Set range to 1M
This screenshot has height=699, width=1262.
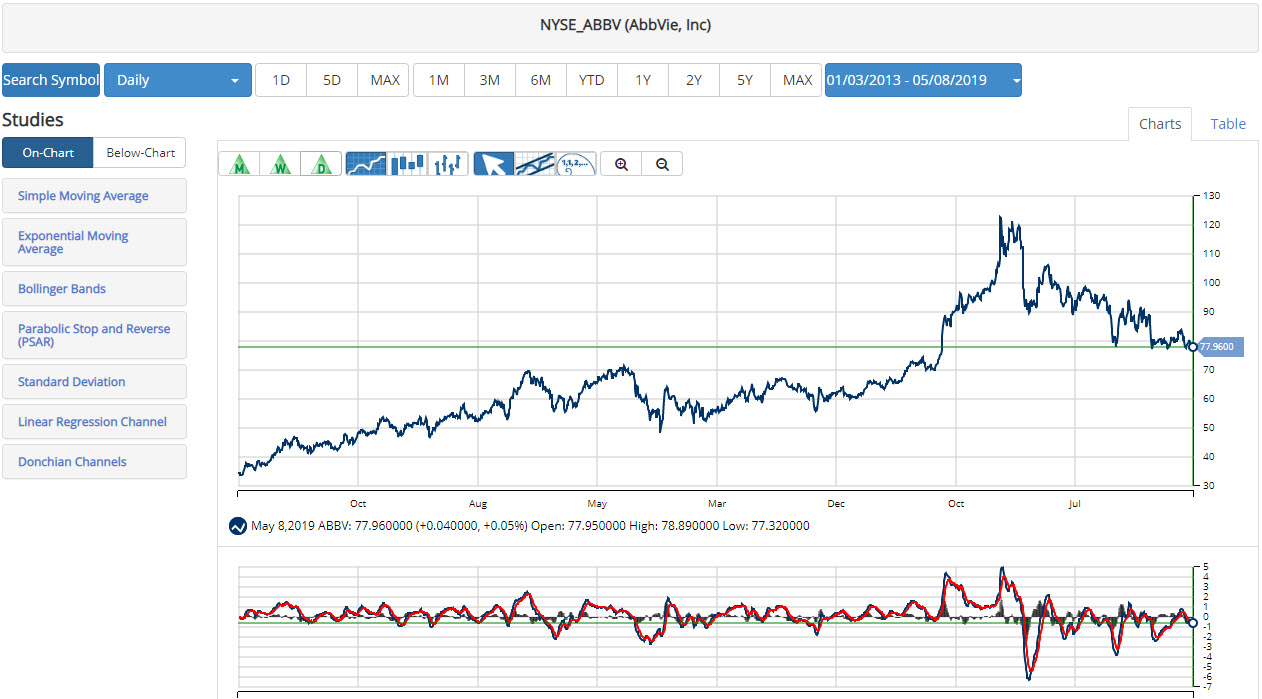[438, 80]
